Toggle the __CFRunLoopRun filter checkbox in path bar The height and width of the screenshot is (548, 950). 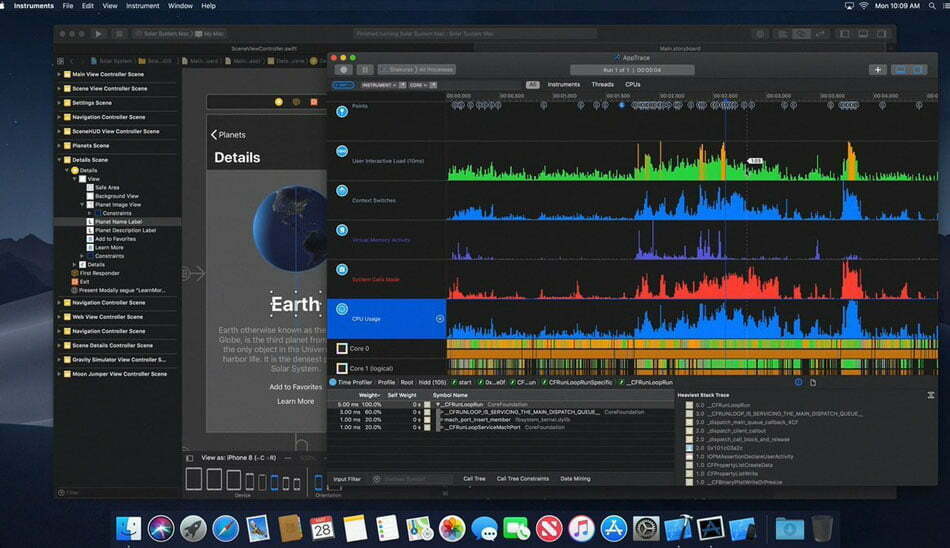[x=621, y=383]
